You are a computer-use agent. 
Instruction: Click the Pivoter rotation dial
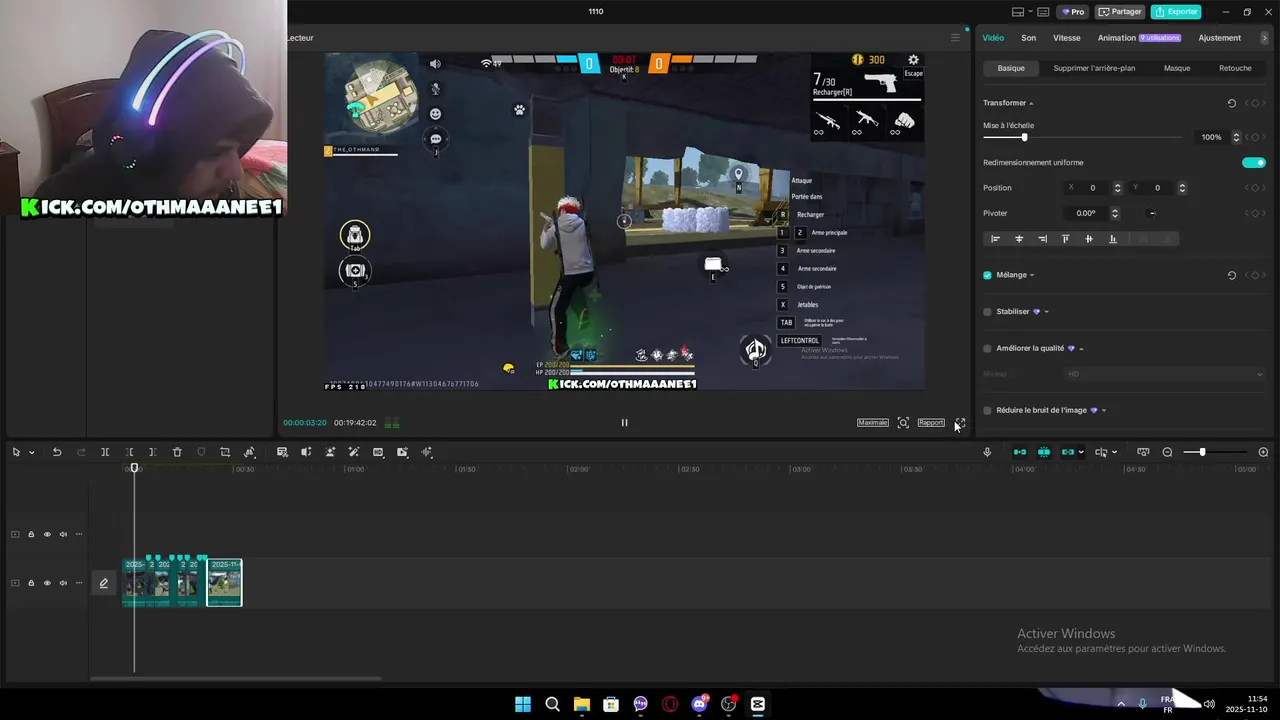[1152, 213]
